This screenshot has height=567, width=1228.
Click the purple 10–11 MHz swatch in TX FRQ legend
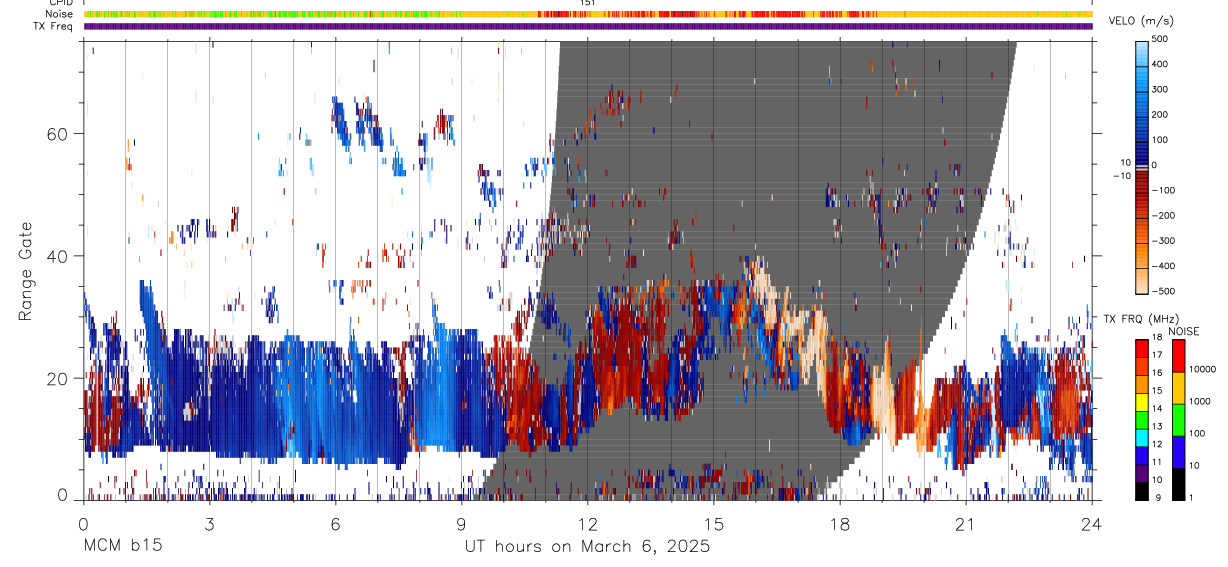1143,472
